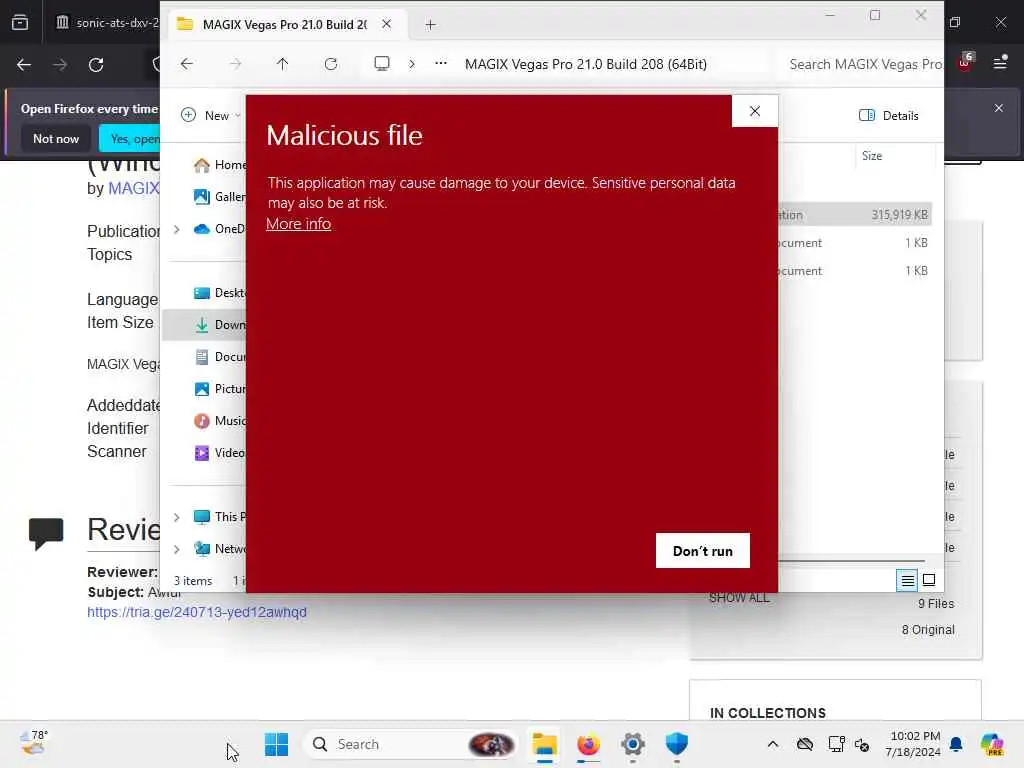Click Not now on Firefox prompt
The image size is (1024, 768).
click(56, 138)
